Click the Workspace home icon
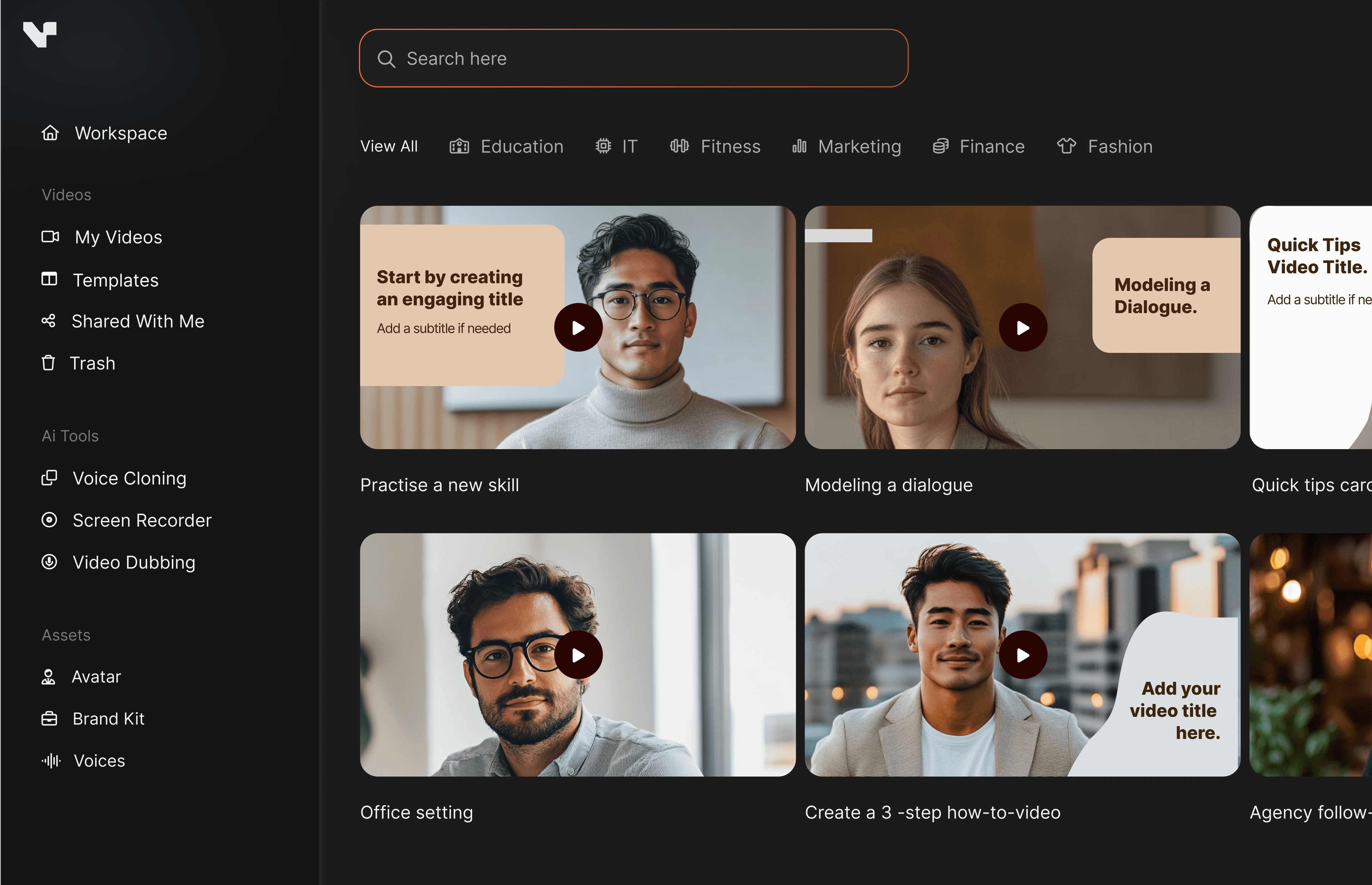1372x885 pixels. 50,133
